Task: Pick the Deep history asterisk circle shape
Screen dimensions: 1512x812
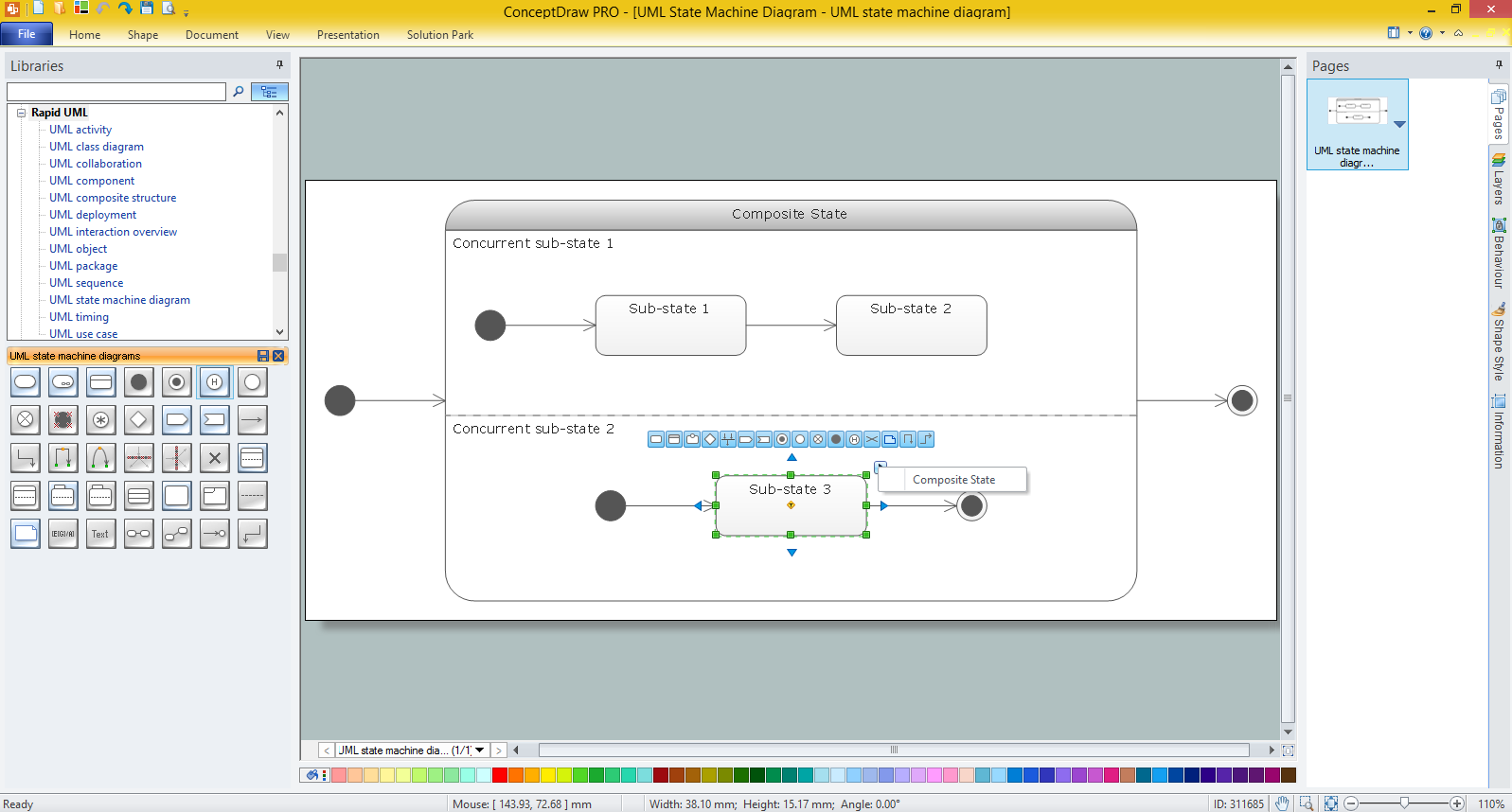Action: [101, 420]
